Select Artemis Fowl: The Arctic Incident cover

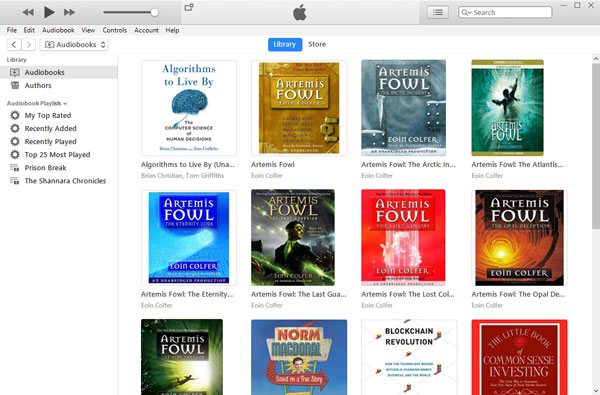(403, 108)
